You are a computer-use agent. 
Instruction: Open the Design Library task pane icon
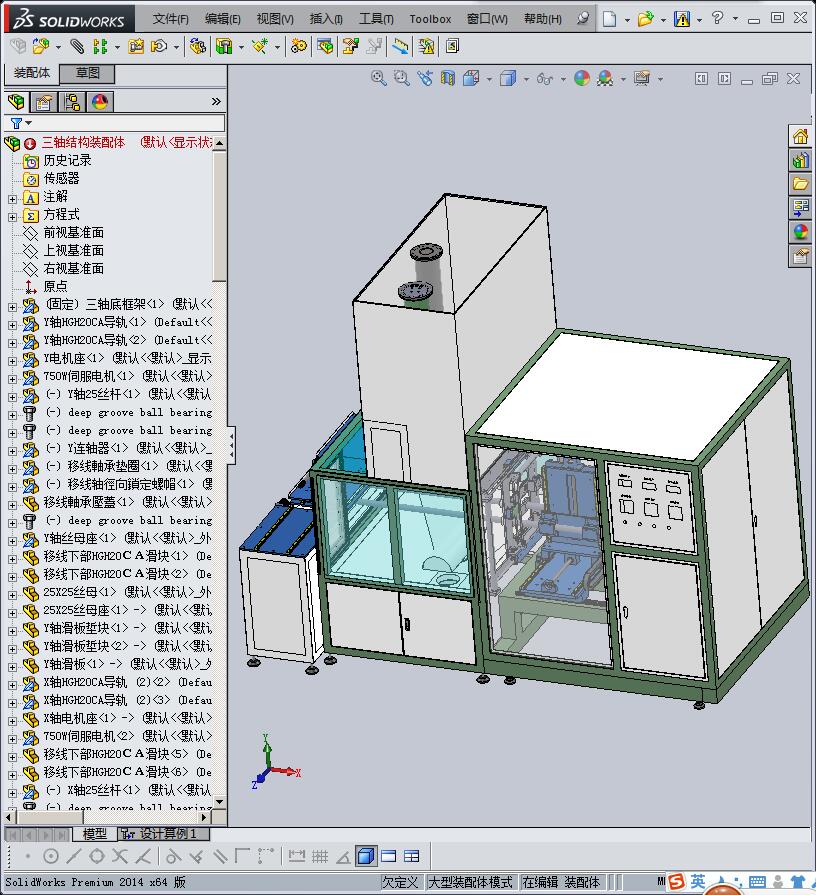[801, 160]
